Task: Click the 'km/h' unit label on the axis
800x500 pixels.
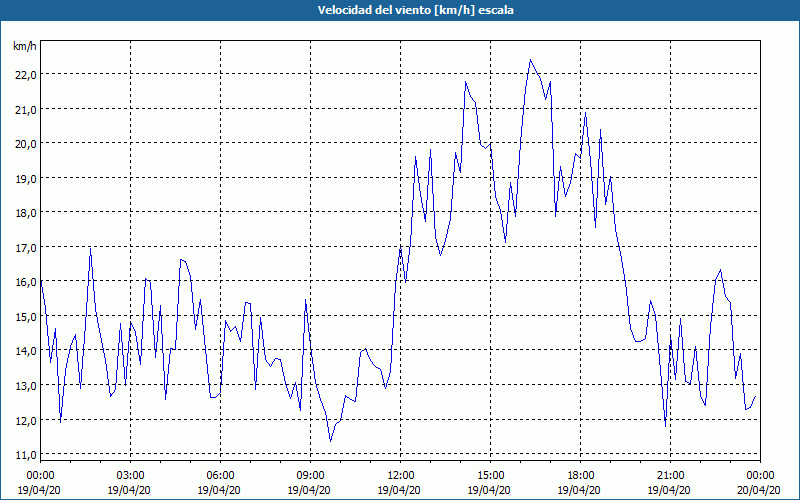Action: point(25,46)
